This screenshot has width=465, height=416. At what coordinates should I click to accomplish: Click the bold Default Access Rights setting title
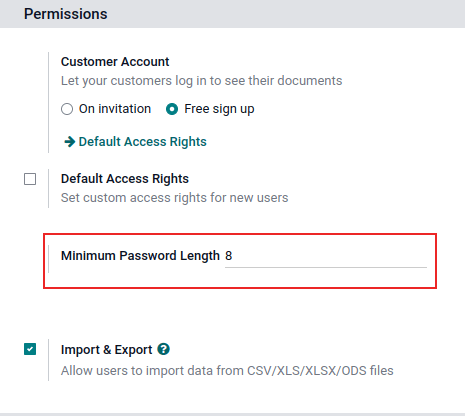(125, 179)
